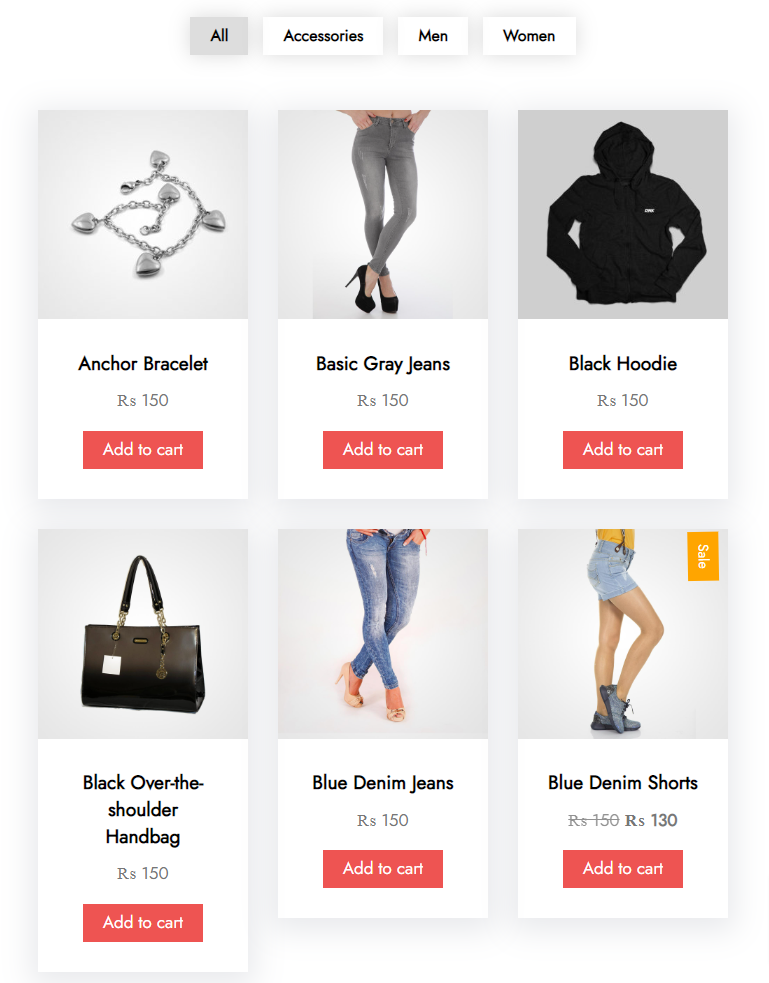Open the Black Hoodie product image
The width and height of the screenshot is (769, 983).
click(x=623, y=214)
